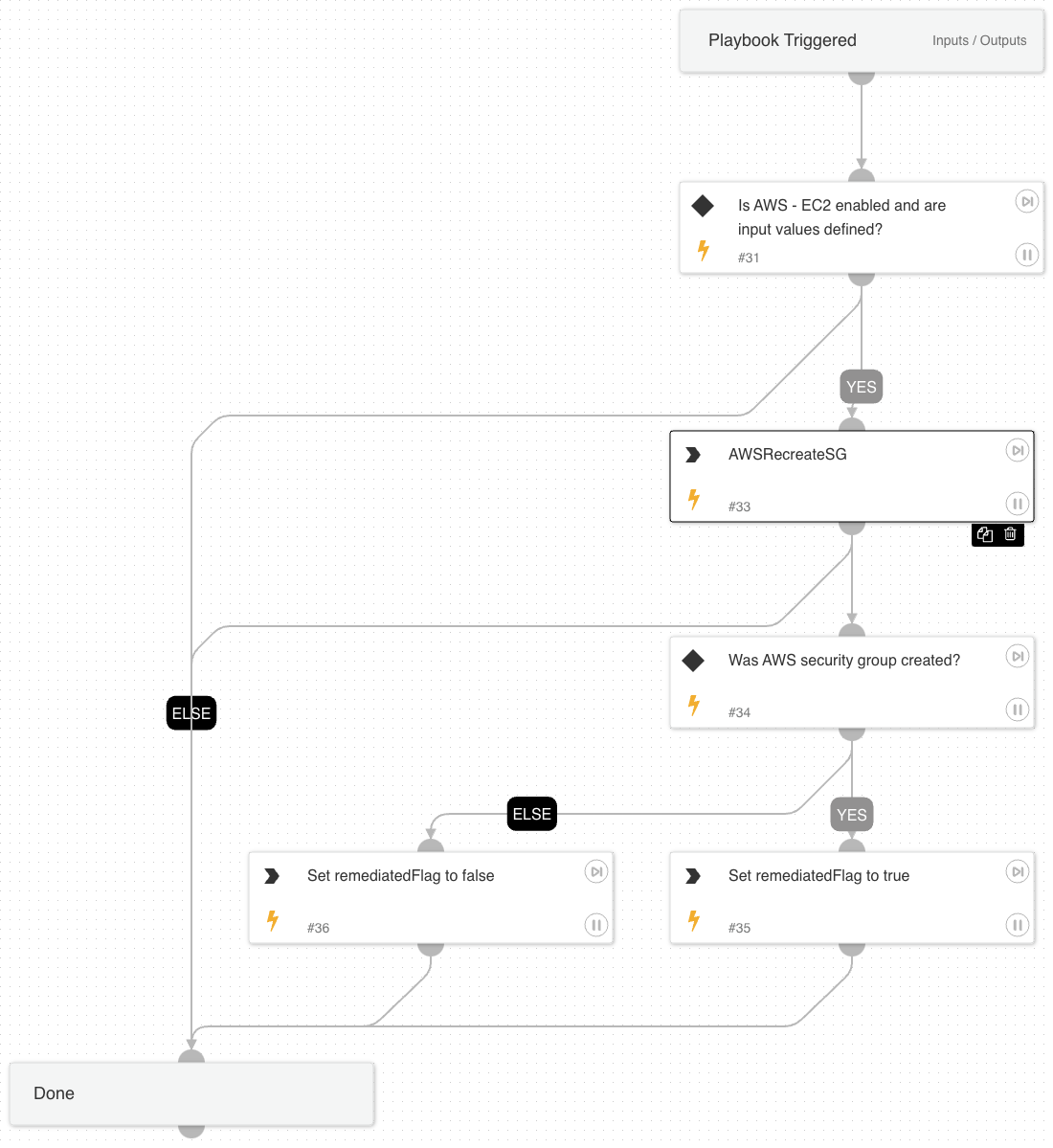Viewport: 1053px width, 1148px height.
Task: Click the lightning bolt on Was AWS security group created?
Action: (x=693, y=706)
